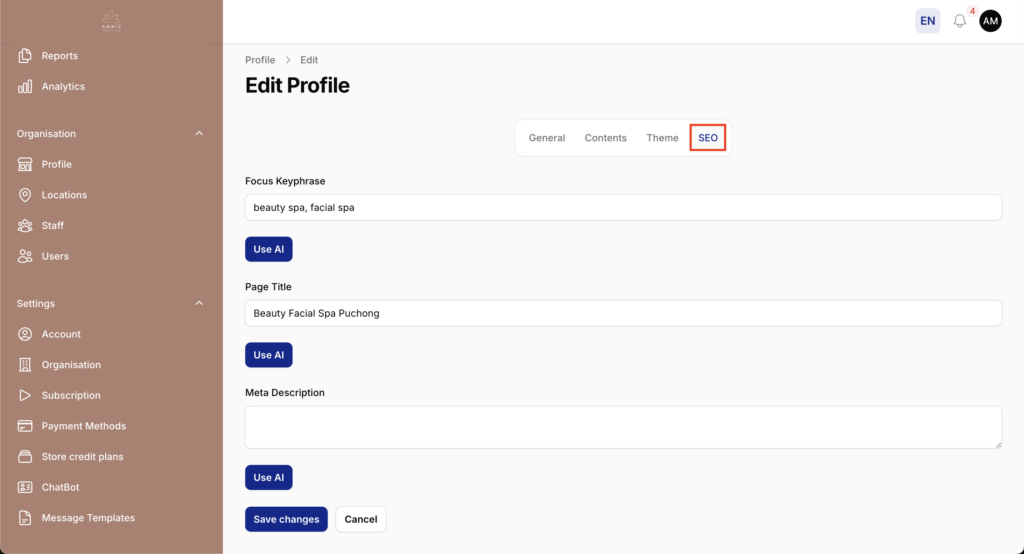Click Use AI under Meta Description
This screenshot has width=1024, height=554.
point(268,477)
